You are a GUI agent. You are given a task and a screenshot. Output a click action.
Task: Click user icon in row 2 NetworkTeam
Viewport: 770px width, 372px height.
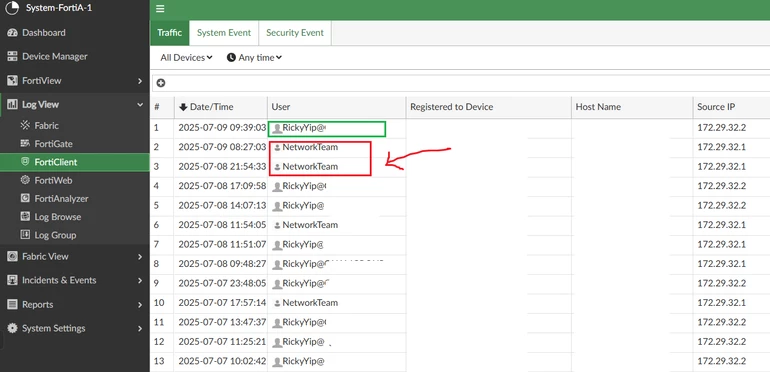pyautogui.click(x=277, y=147)
